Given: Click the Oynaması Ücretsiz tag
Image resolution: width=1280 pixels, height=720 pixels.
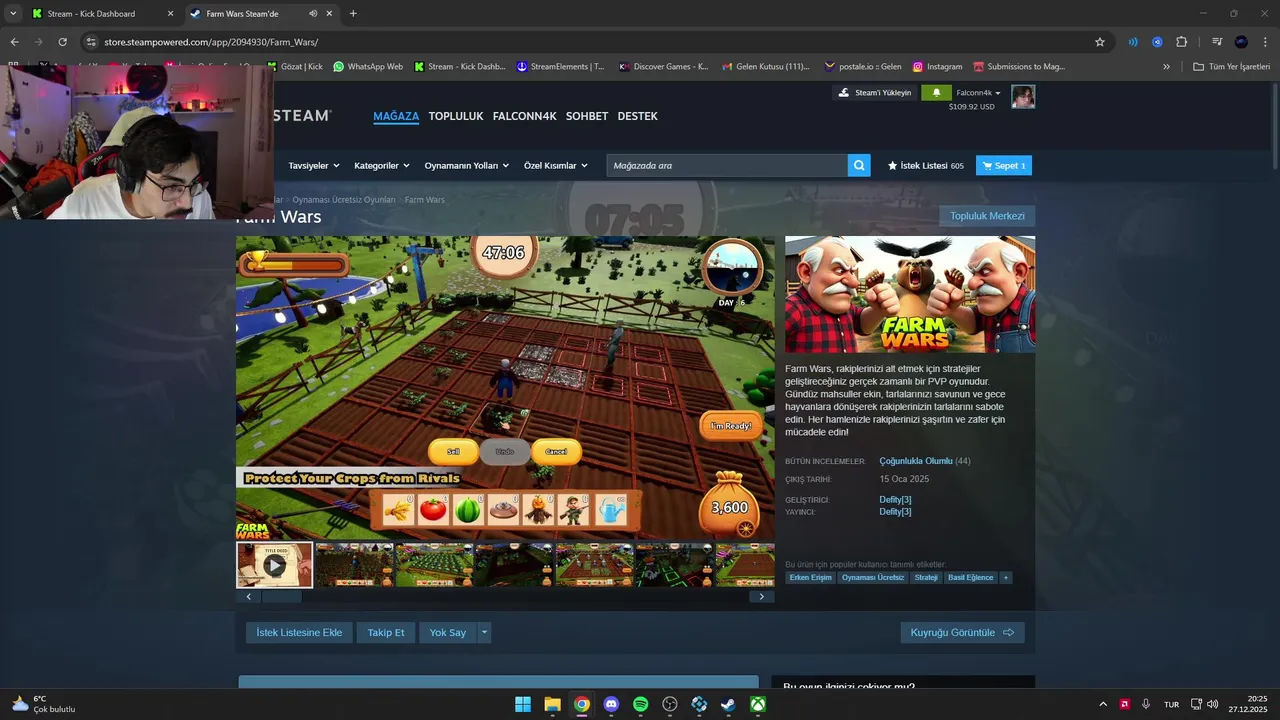Looking at the screenshot, I should [873, 577].
